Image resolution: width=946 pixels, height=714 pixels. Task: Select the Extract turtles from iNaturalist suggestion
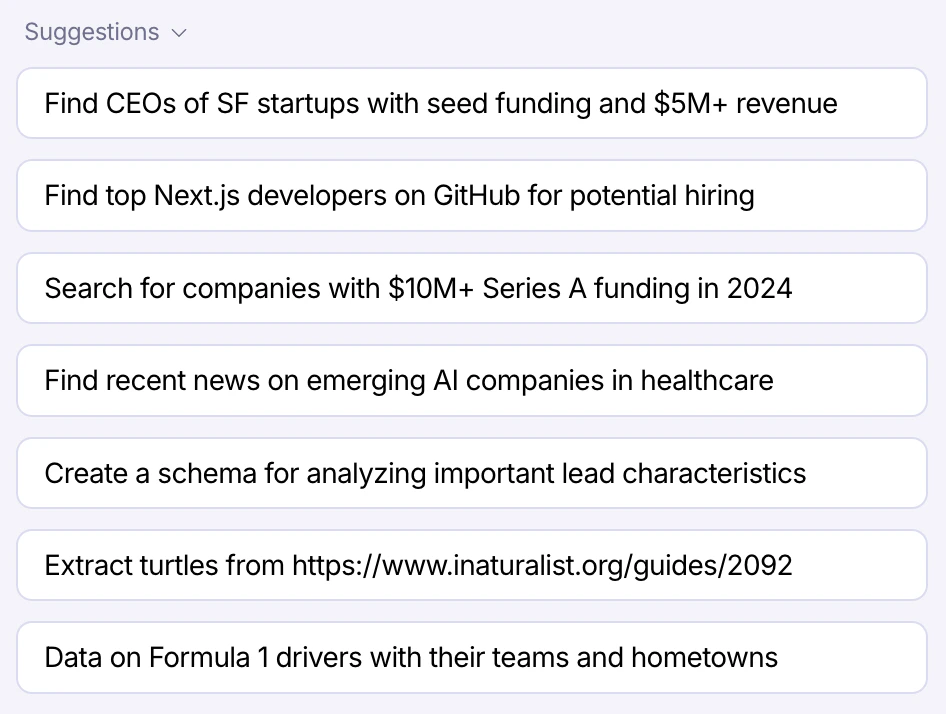(x=472, y=565)
